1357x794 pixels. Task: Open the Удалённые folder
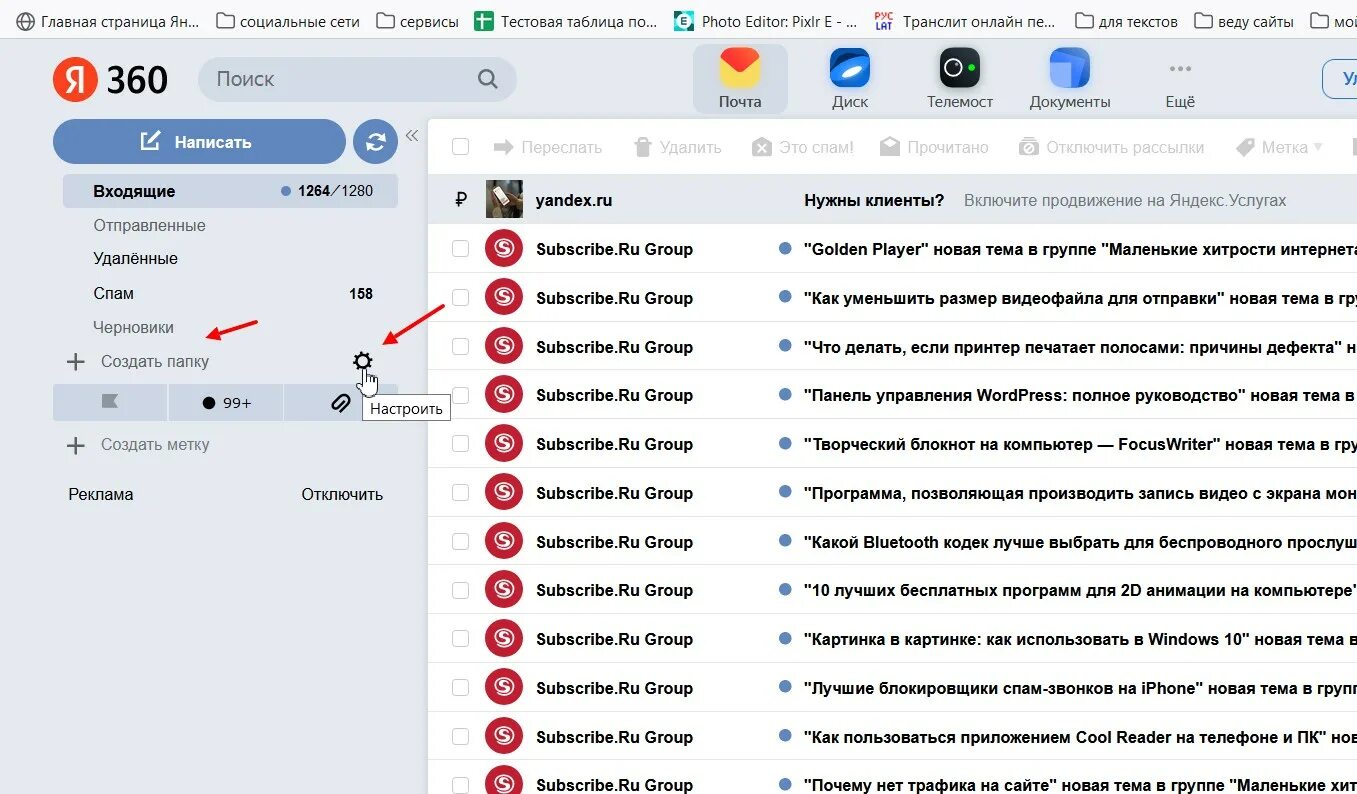(x=135, y=259)
